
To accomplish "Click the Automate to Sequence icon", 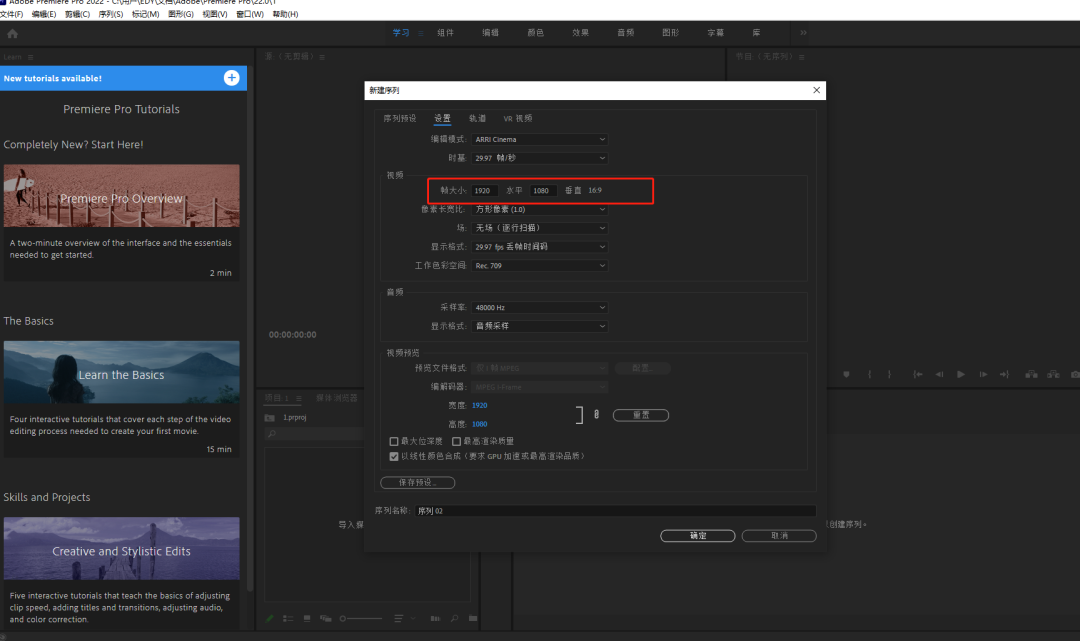I will [x=435, y=618].
